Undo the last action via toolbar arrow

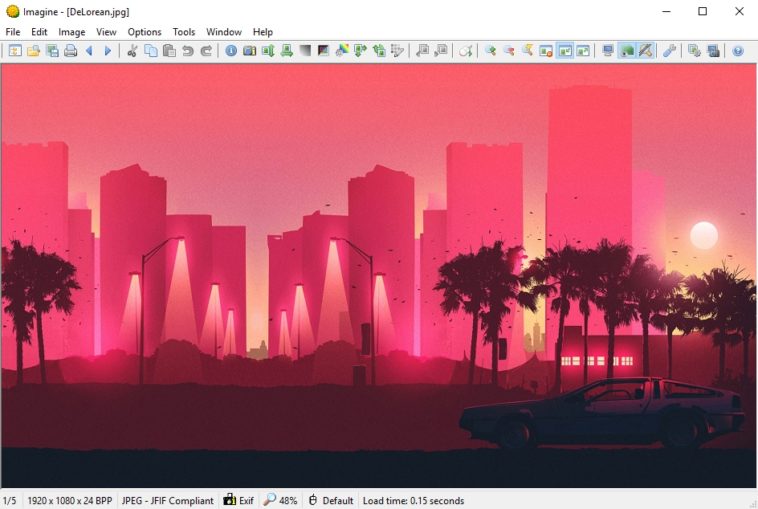click(188, 50)
